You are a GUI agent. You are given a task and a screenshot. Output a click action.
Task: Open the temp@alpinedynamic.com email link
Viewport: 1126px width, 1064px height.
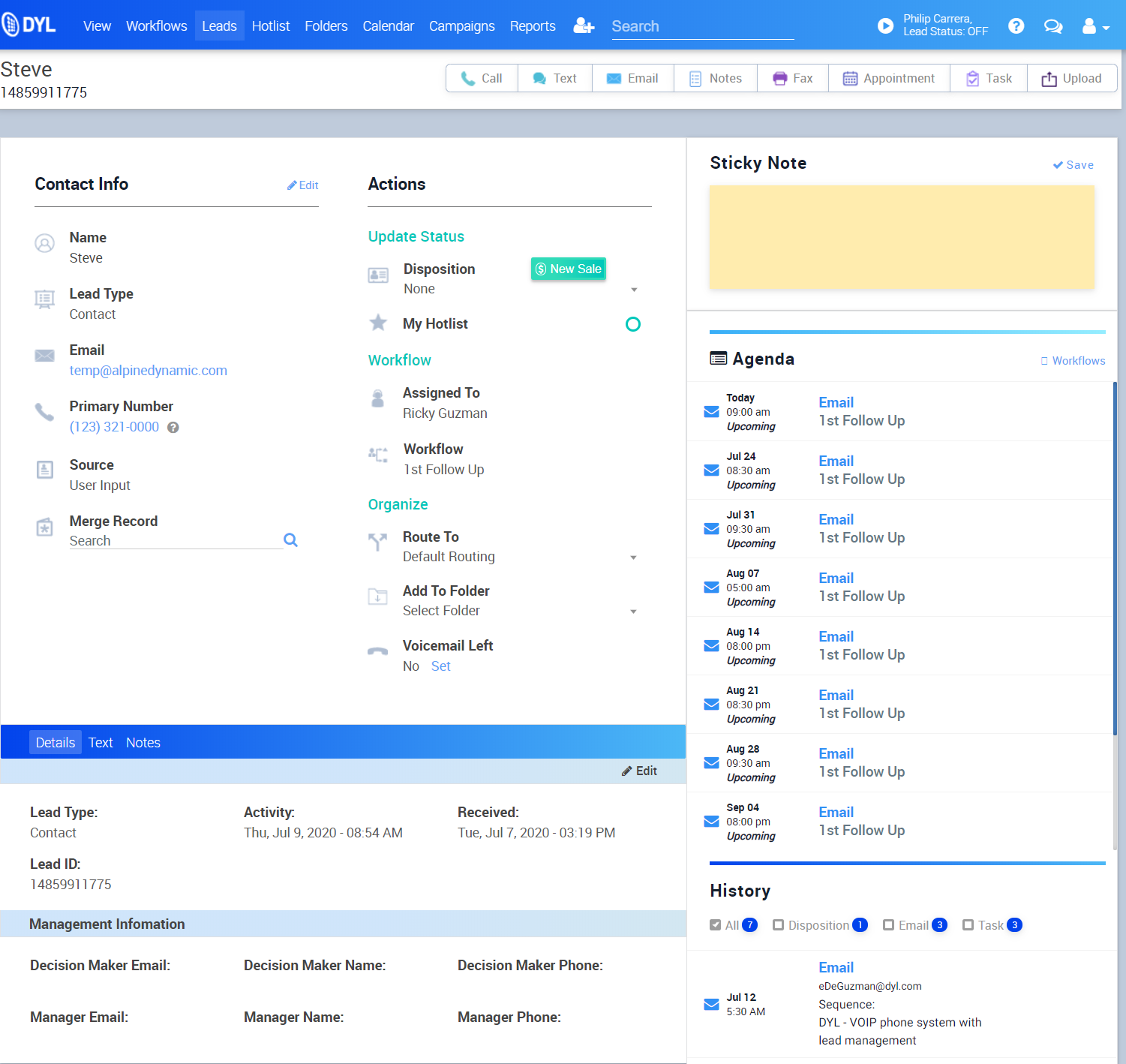[148, 370]
